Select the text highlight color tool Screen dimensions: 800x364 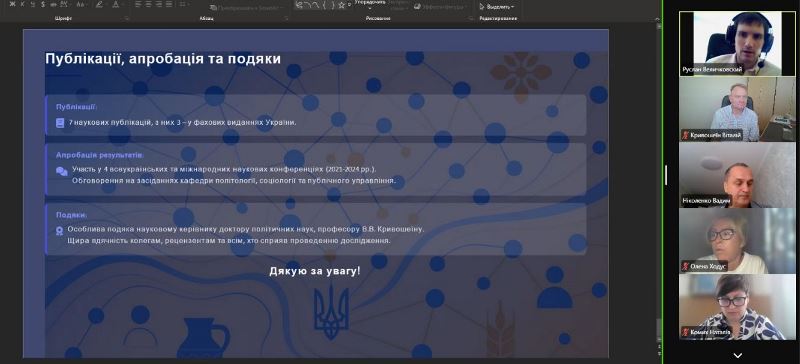(99, 4)
